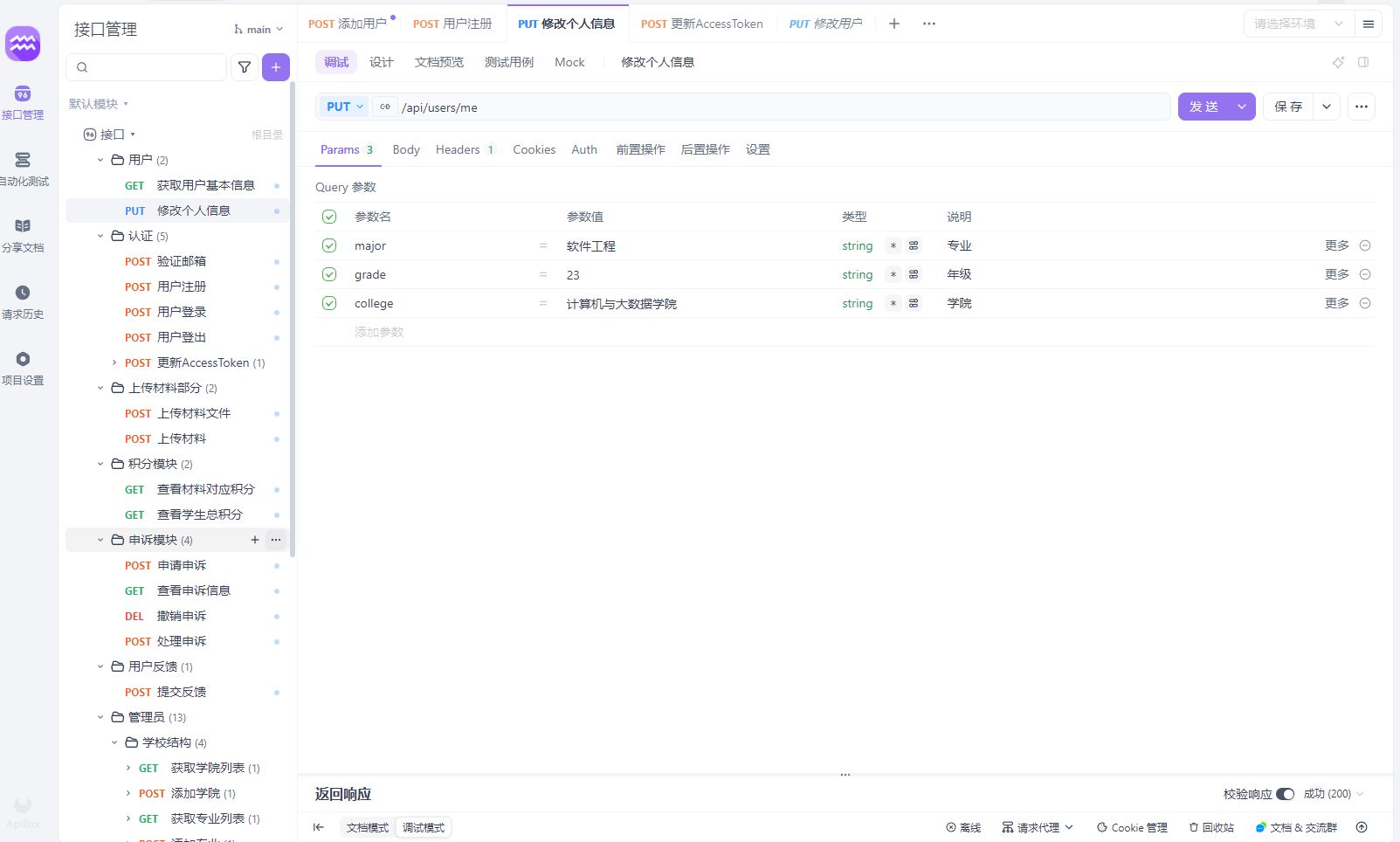The image size is (1400, 842).
Task: Delete the grade parameter row
Action: pos(1365,274)
